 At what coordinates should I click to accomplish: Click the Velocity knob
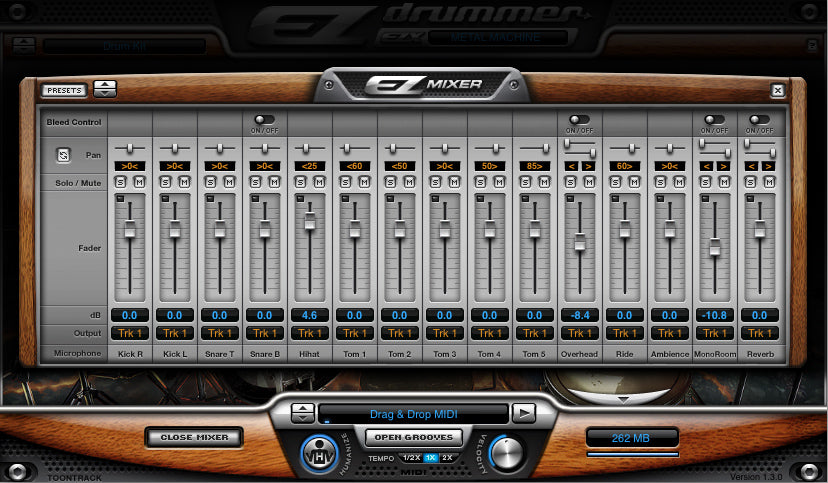(x=507, y=453)
